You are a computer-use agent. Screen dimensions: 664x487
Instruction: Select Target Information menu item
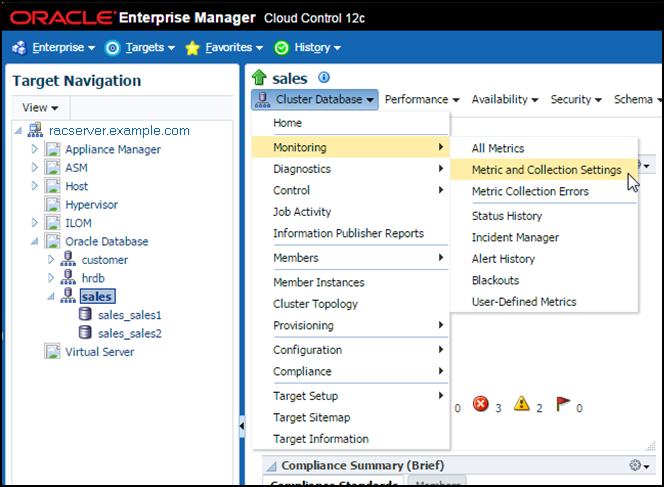[x=350, y=439]
